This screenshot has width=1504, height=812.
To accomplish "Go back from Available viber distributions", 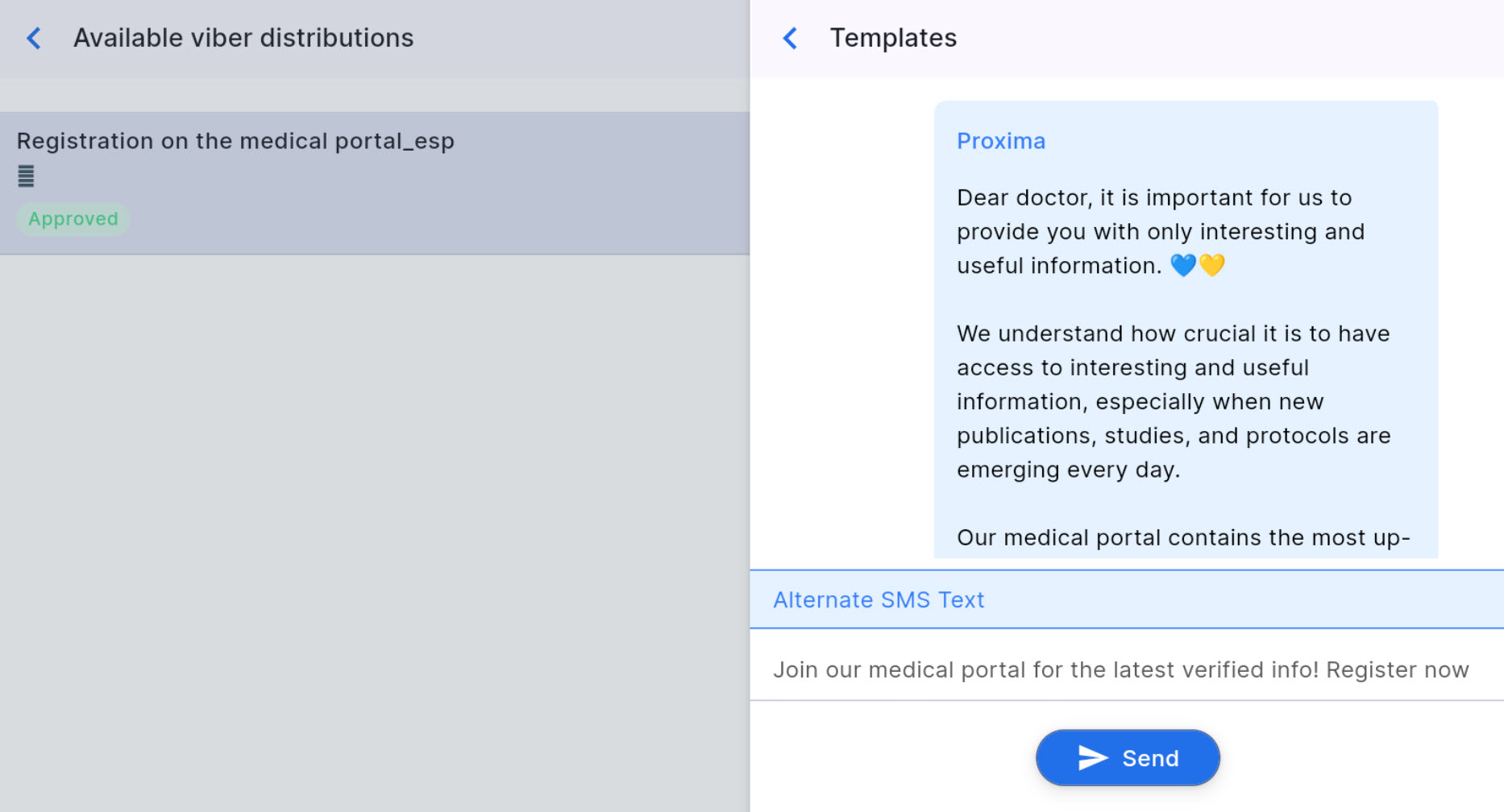I will point(34,38).
